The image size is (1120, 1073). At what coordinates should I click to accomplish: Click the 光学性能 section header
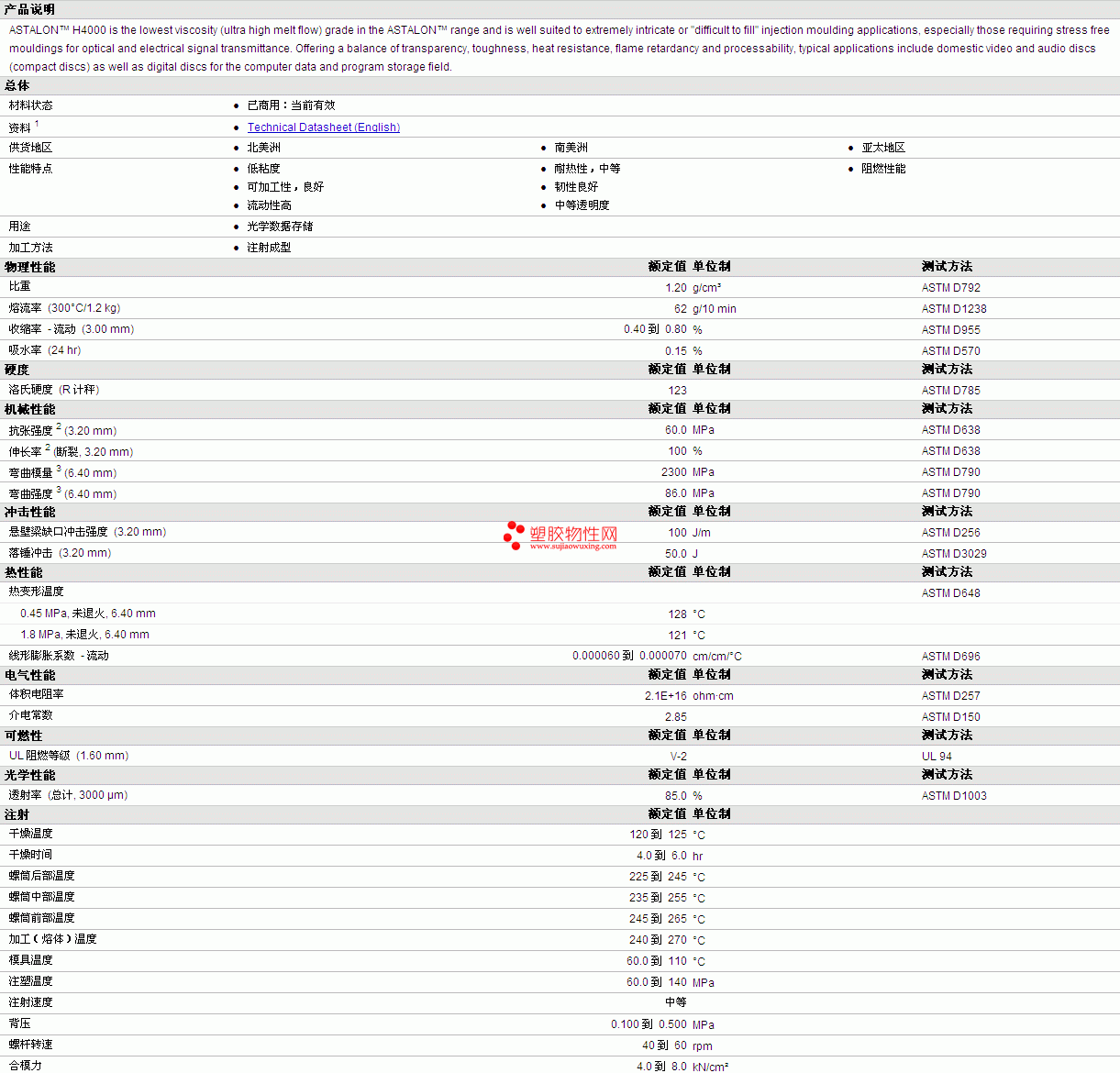[29, 775]
